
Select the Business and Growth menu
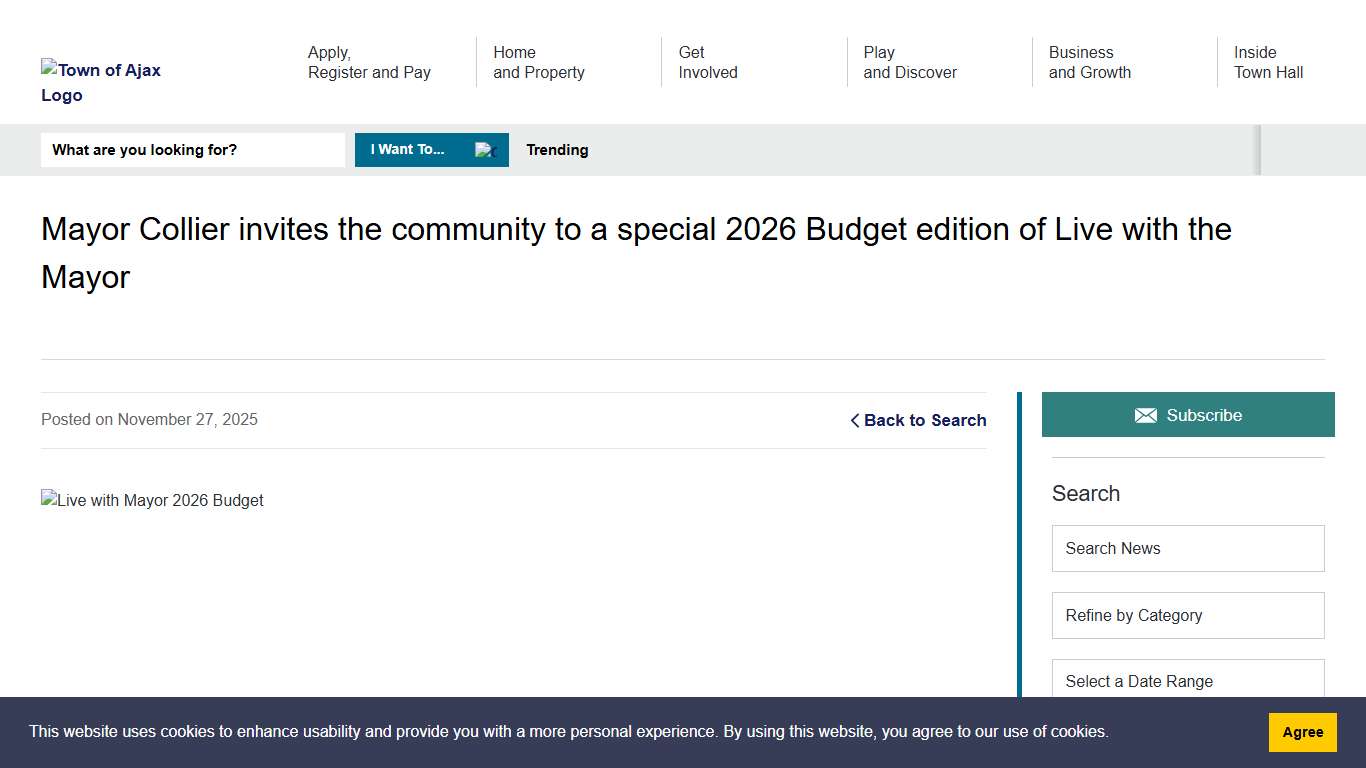click(x=1089, y=62)
